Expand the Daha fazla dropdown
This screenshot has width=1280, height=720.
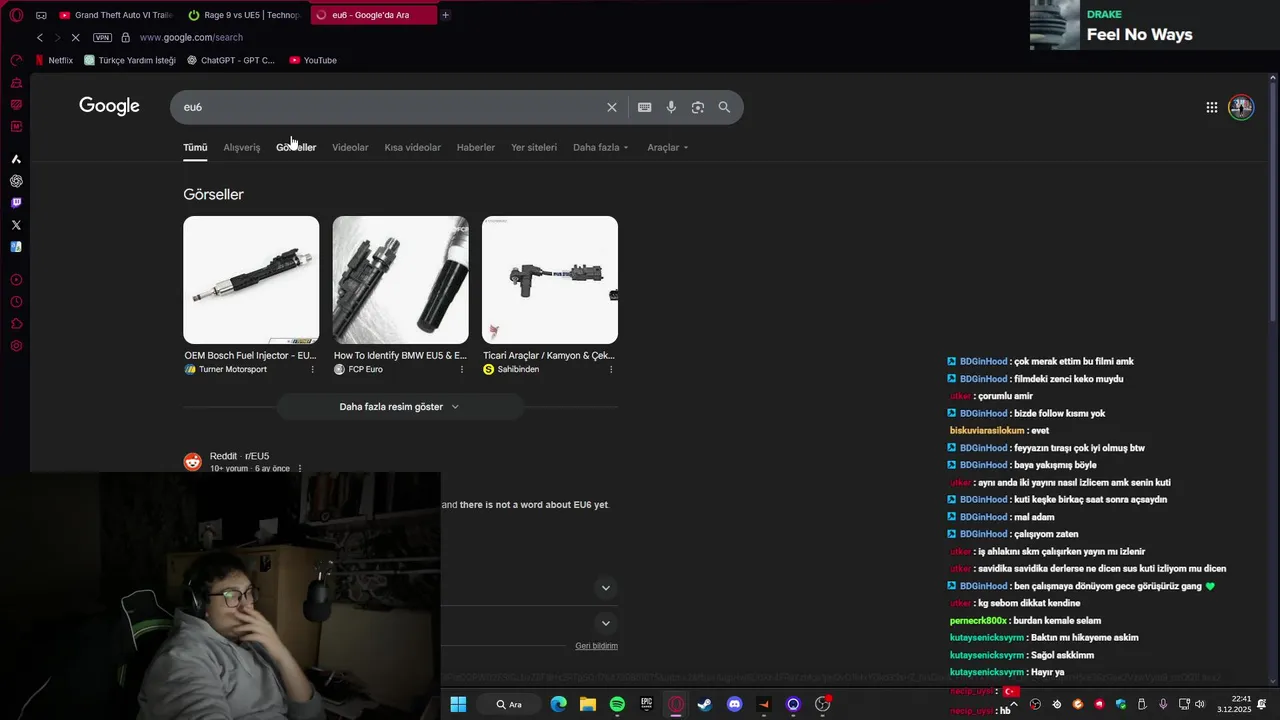(x=601, y=147)
